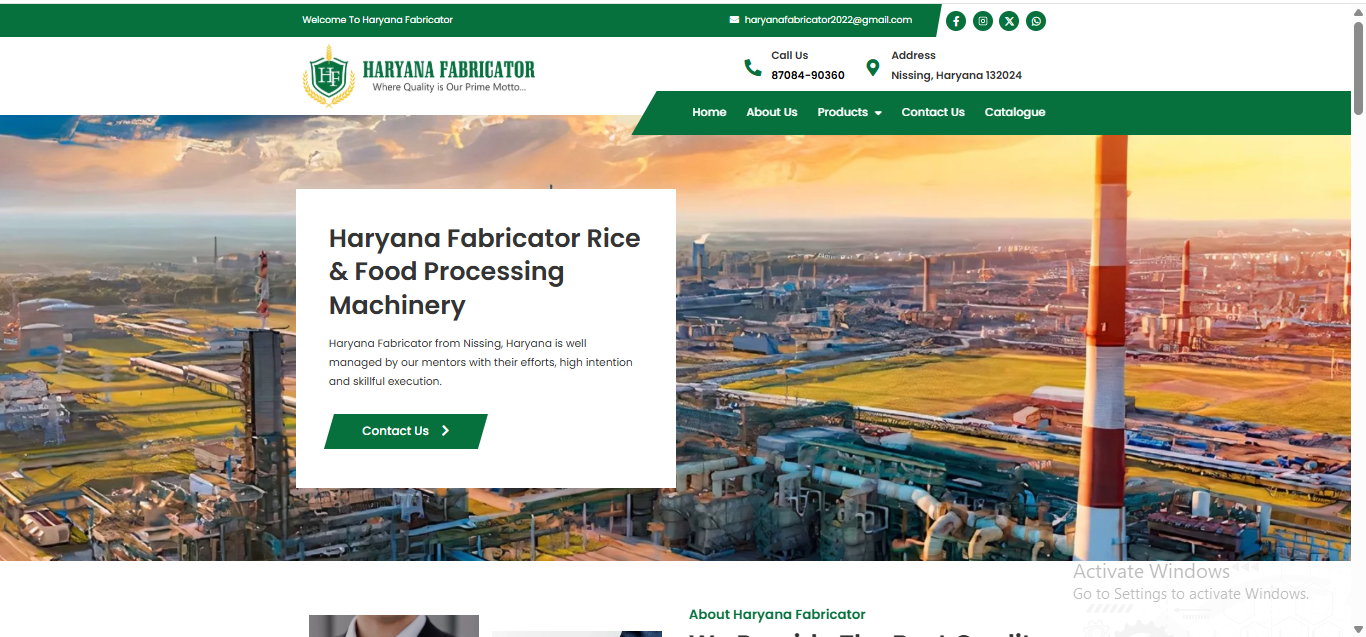The width and height of the screenshot is (1366, 637).
Task: Click the phone icon next to Call Us
Action: coord(753,67)
